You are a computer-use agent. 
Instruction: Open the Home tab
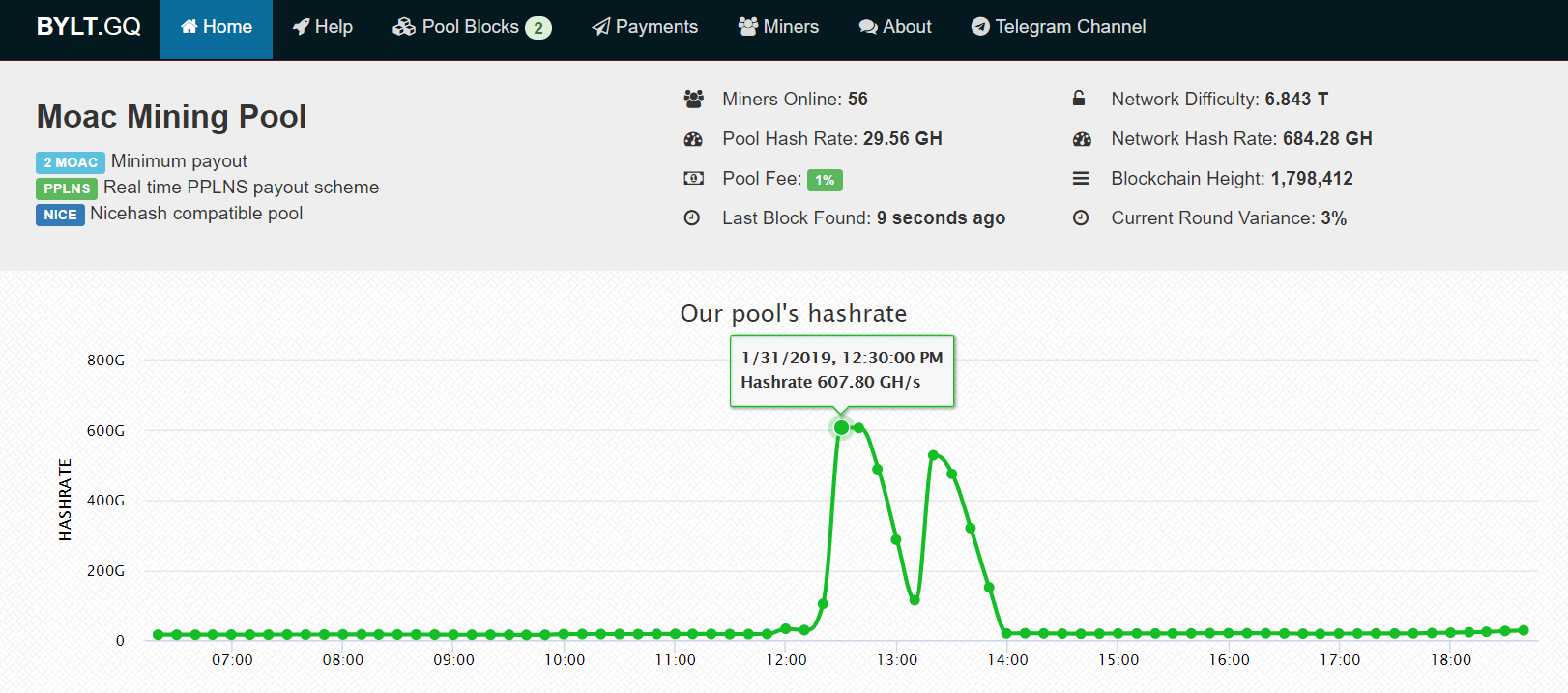pos(217,27)
